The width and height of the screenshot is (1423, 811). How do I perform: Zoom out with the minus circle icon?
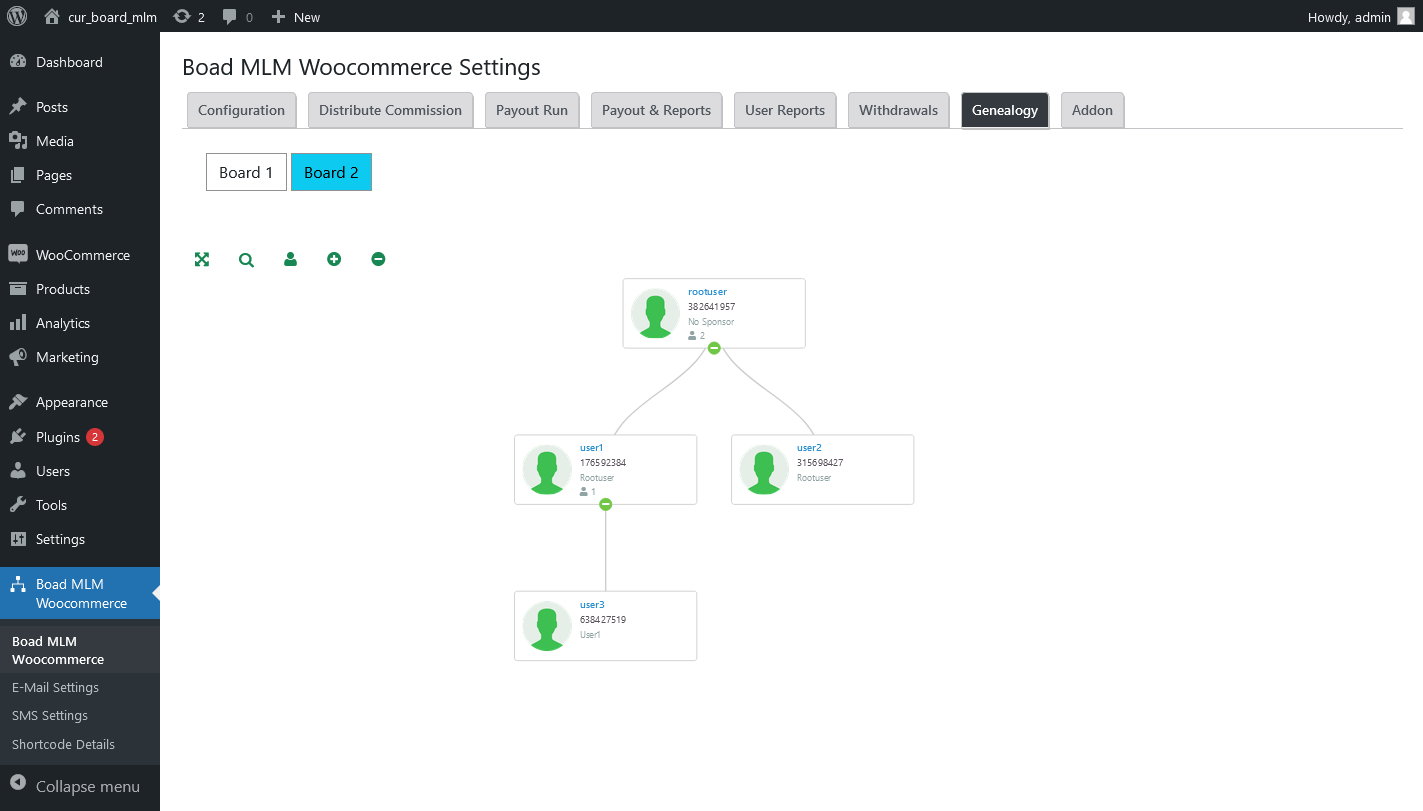(378, 260)
